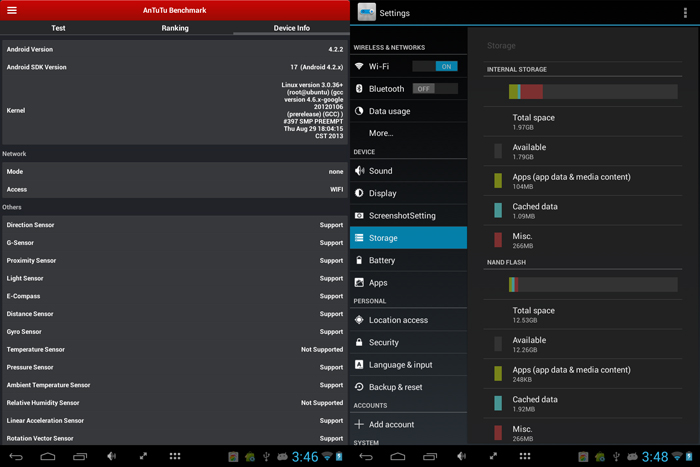Click the Add account plus icon
This screenshot has width=700, height=467.
tap(359, 424)
